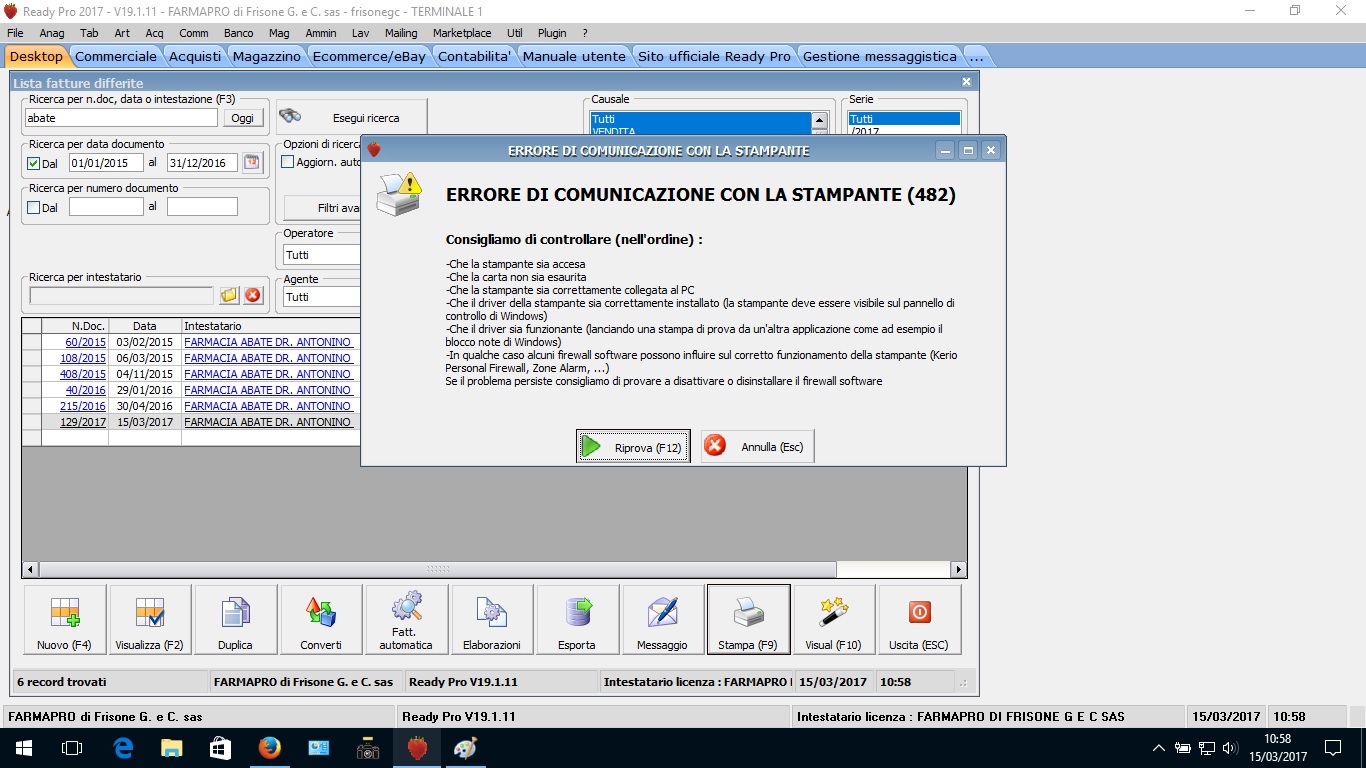
Task: Click Annulla (Esc) in the error dialog
Action: pos(758,447)
